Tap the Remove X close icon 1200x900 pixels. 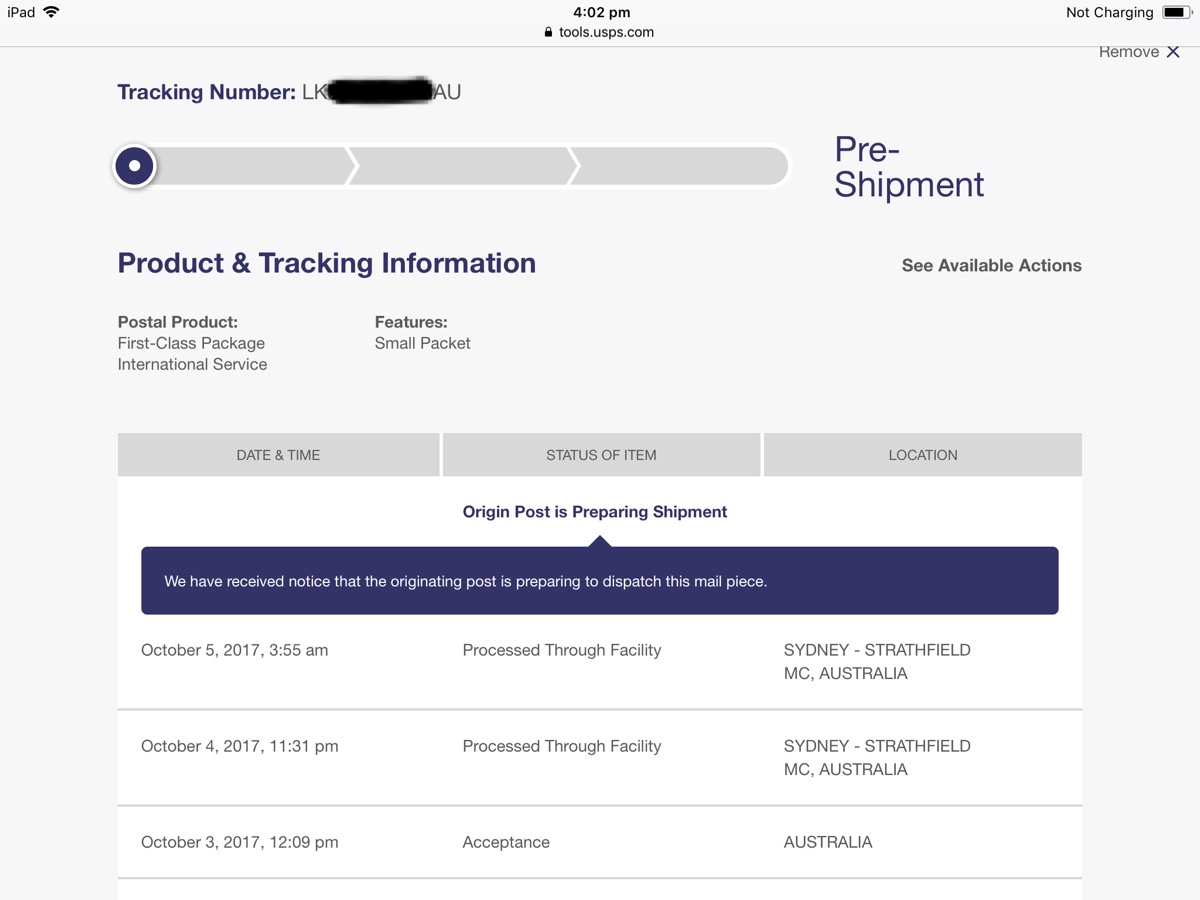(x=1173, y=52)
